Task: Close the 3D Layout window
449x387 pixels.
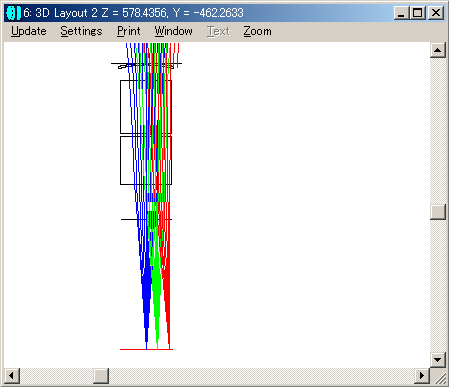Action: click(x=436, y=13)
